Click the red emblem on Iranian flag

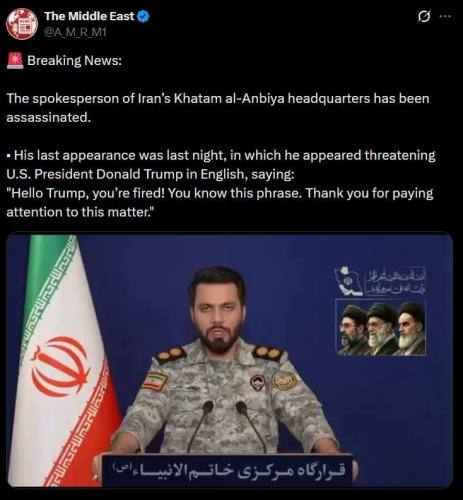[x=60, y=366]
